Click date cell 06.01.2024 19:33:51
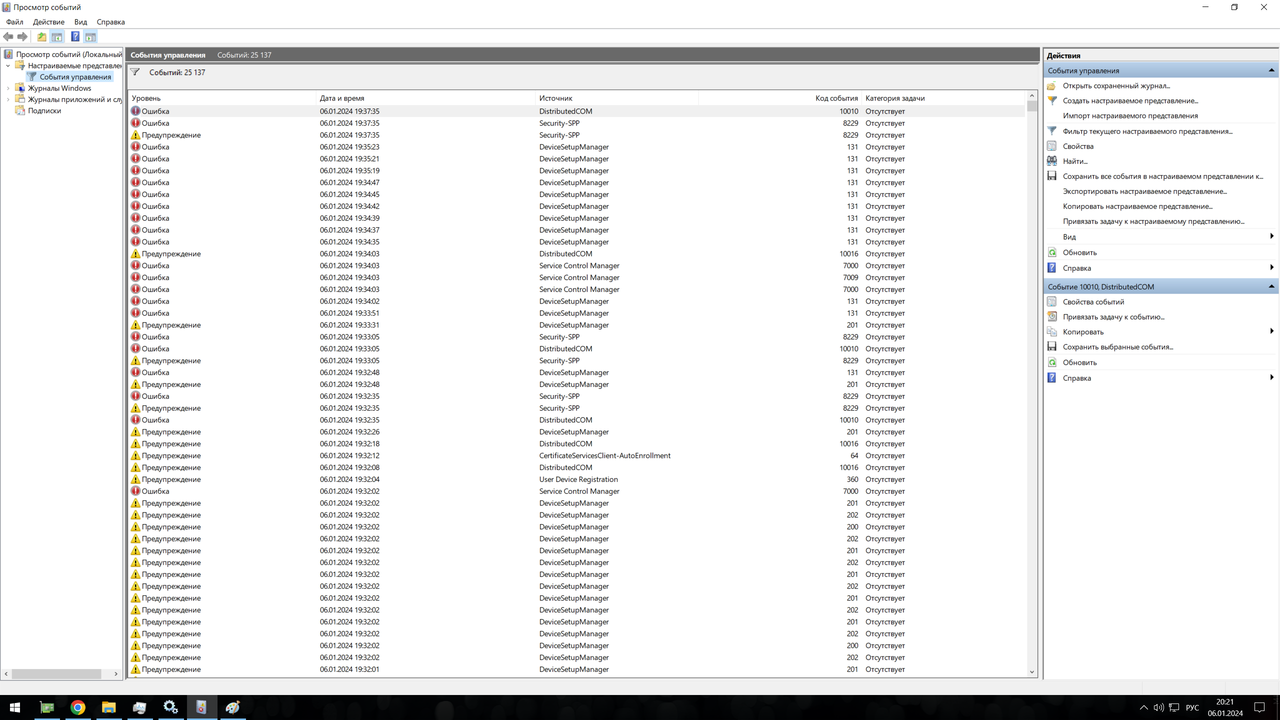Screen dimensions: 1280x720 click(349, 313)
